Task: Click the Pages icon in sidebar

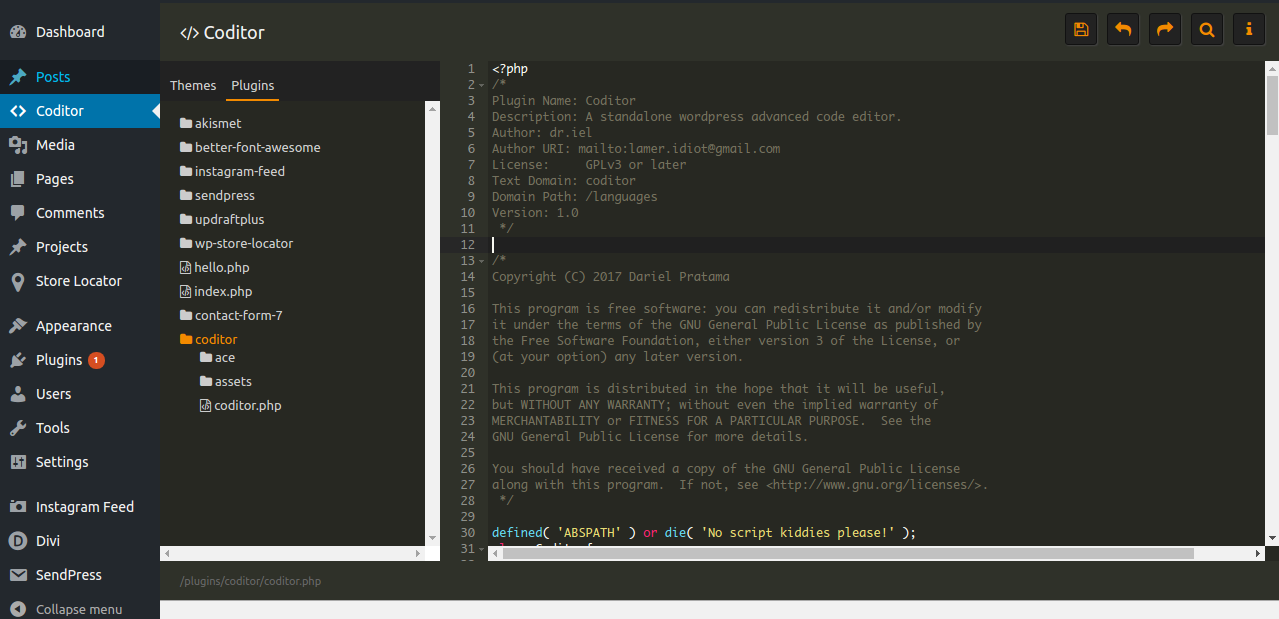Action: [18, 179]
